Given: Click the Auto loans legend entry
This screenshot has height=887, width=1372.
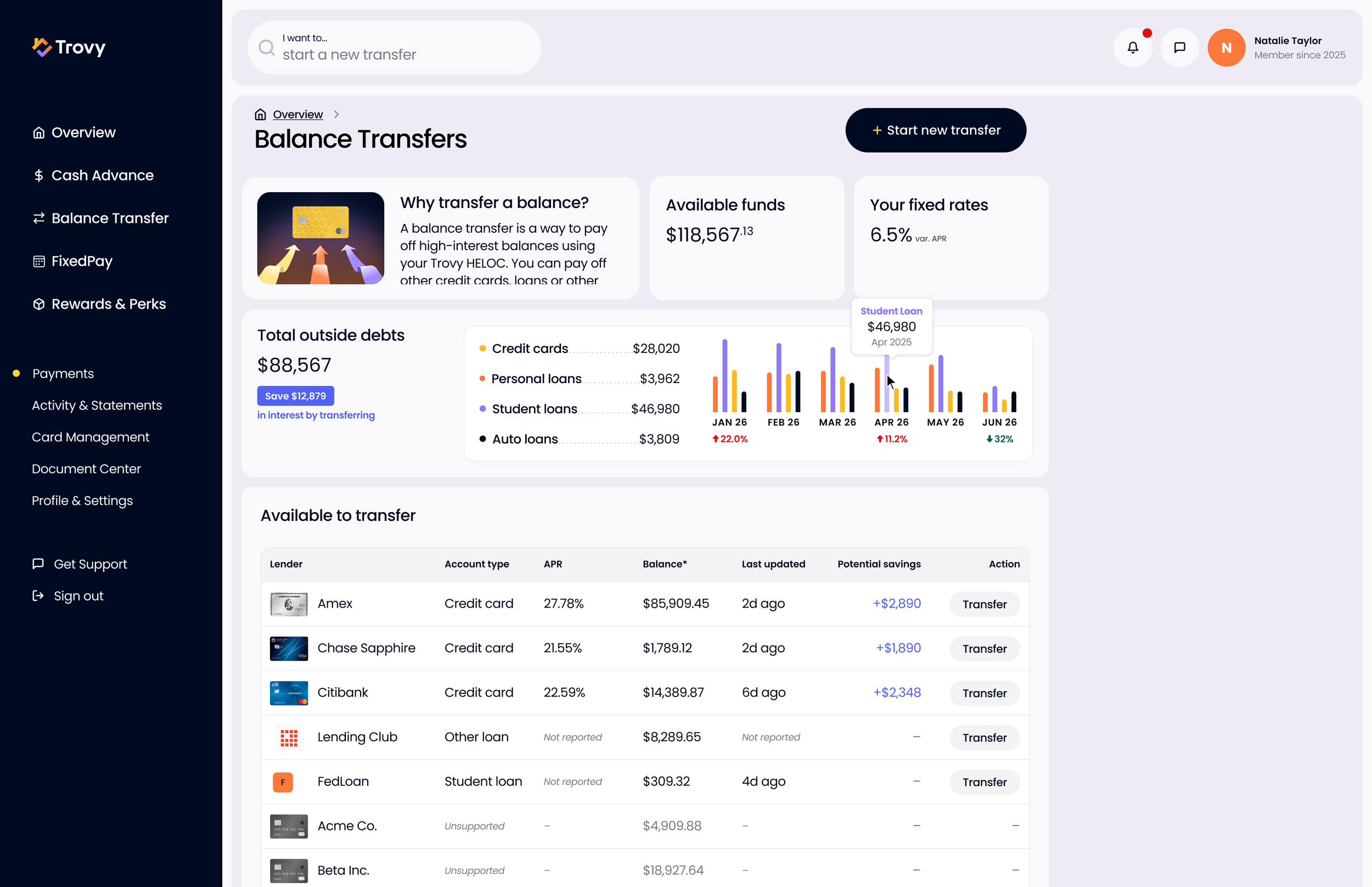Looking at the screenshot, I should [580, 439].
